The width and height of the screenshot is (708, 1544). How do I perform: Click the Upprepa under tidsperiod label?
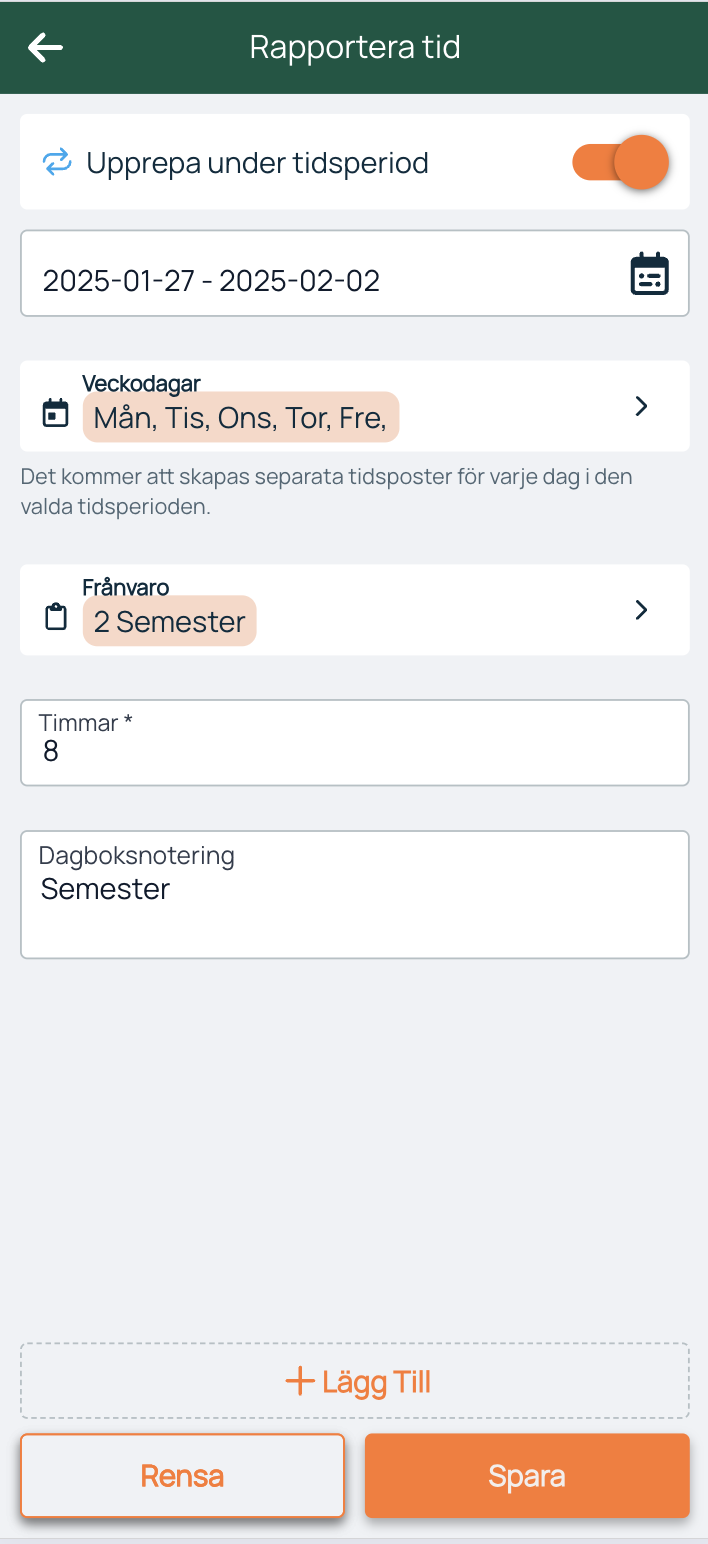(257, 162)
